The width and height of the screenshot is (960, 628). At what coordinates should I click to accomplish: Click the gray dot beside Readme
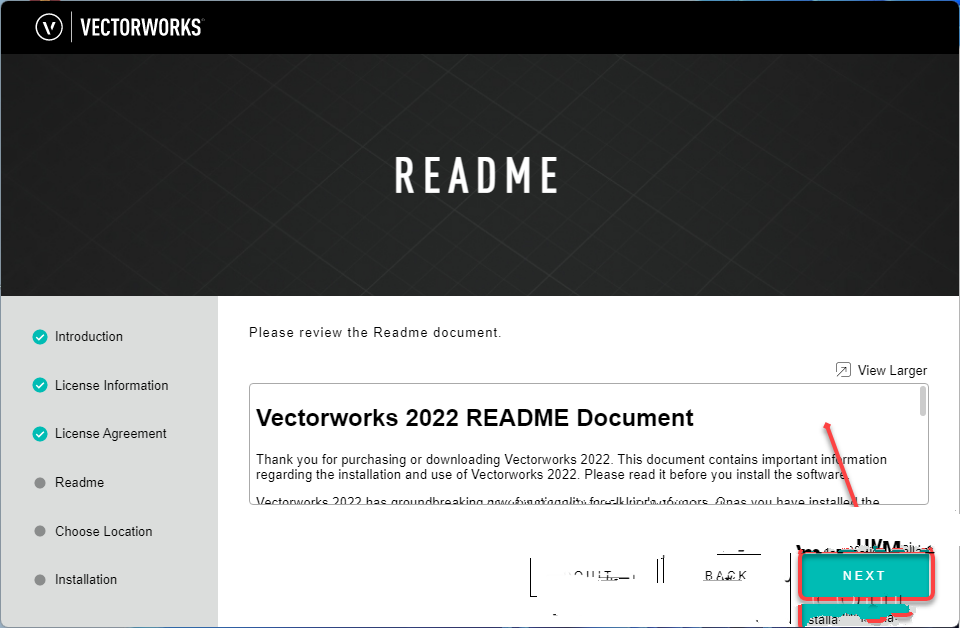(40, 483)
